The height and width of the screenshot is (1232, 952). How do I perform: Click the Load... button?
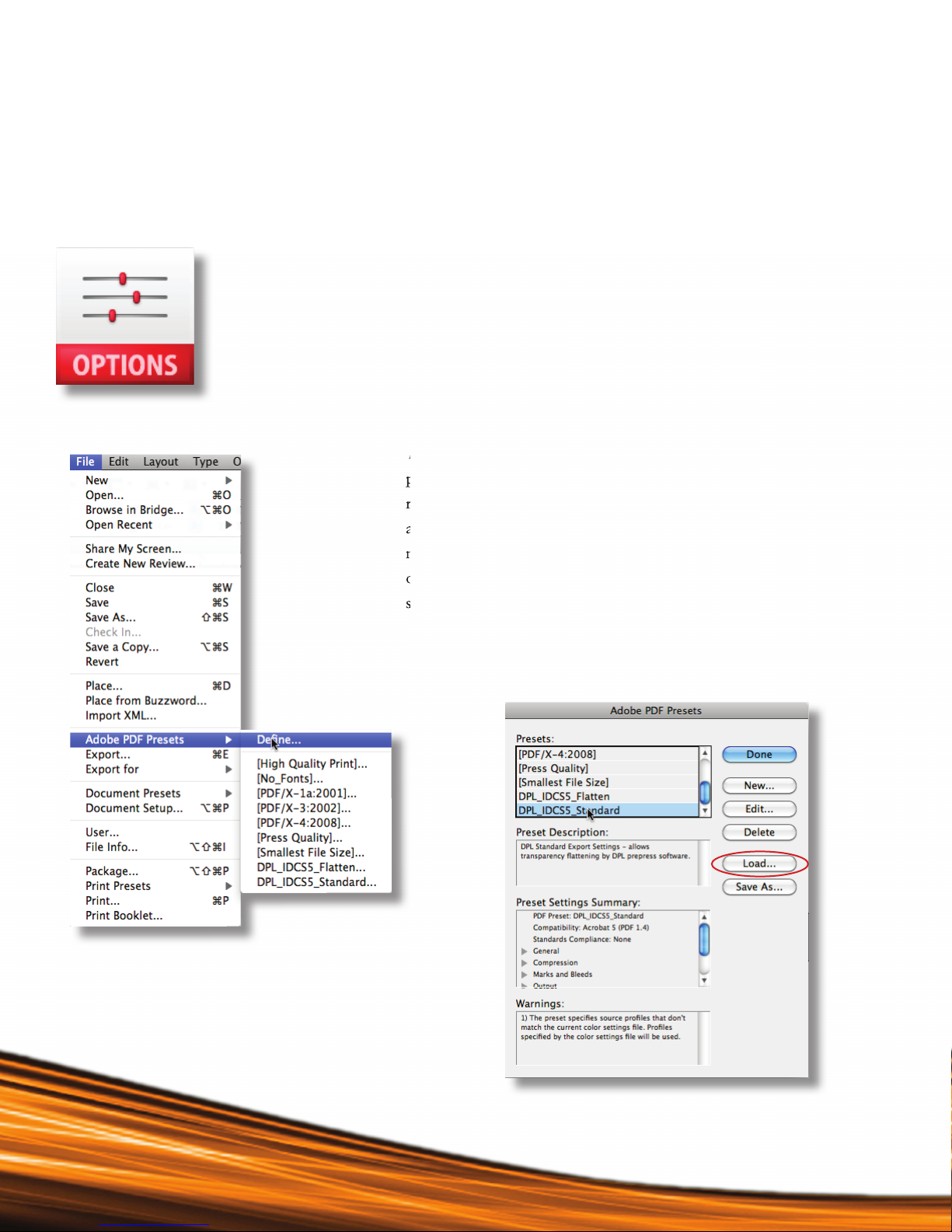point(759,863)
